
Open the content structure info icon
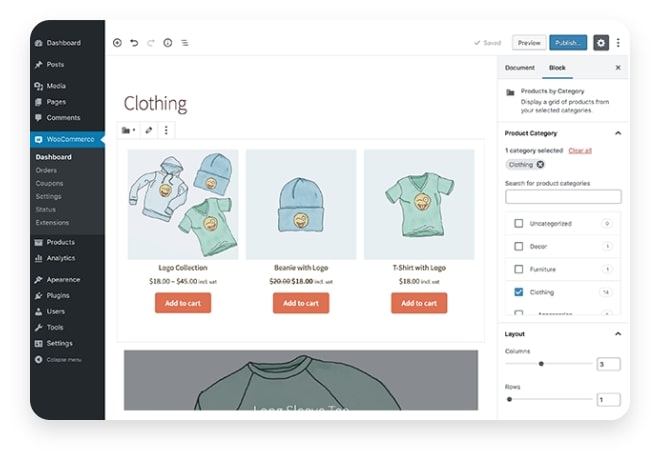(x=167, y=43)
